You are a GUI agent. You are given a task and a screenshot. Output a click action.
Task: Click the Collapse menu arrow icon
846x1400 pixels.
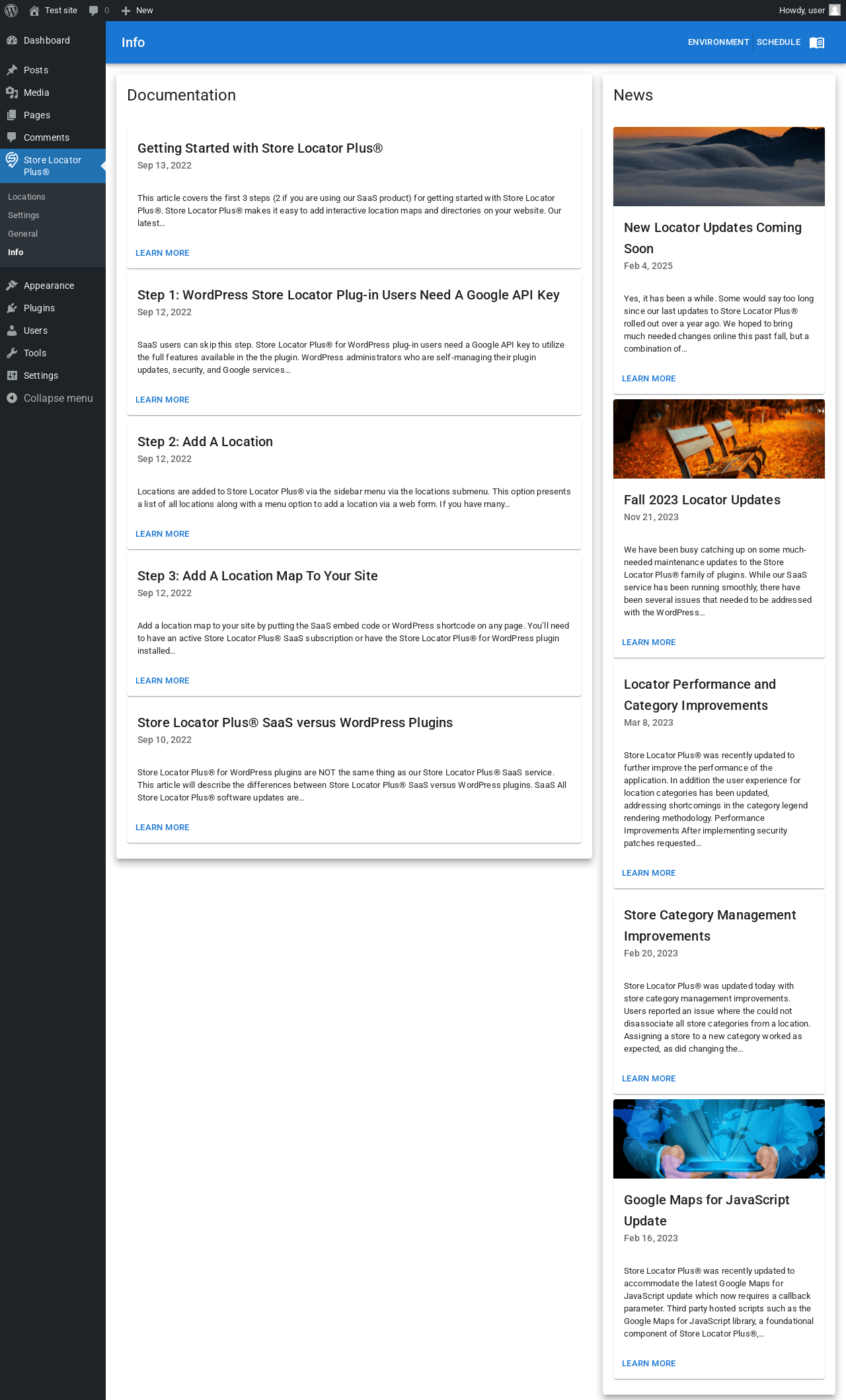click(12, 398)
